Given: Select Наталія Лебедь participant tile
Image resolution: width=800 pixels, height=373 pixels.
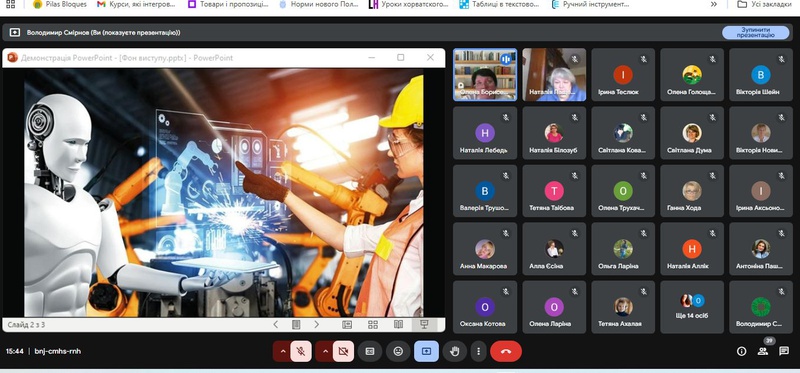Looking at the screenshot, I should coord(485,133).
